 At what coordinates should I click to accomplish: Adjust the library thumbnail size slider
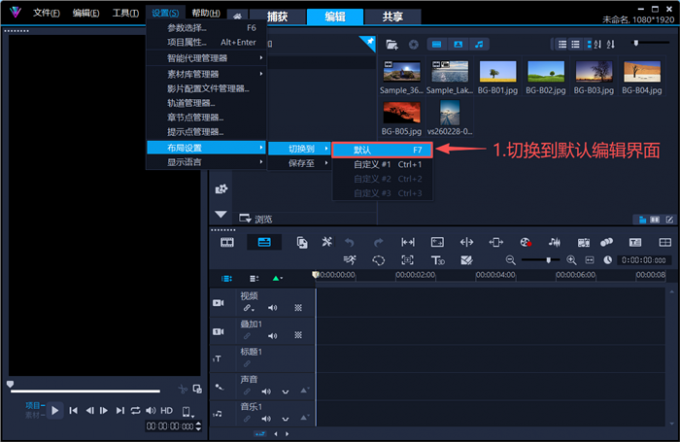point(650,43)
